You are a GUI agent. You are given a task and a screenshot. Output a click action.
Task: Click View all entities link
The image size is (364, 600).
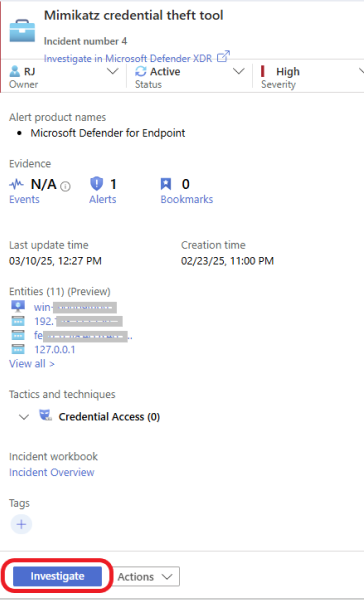coord(32,364)
